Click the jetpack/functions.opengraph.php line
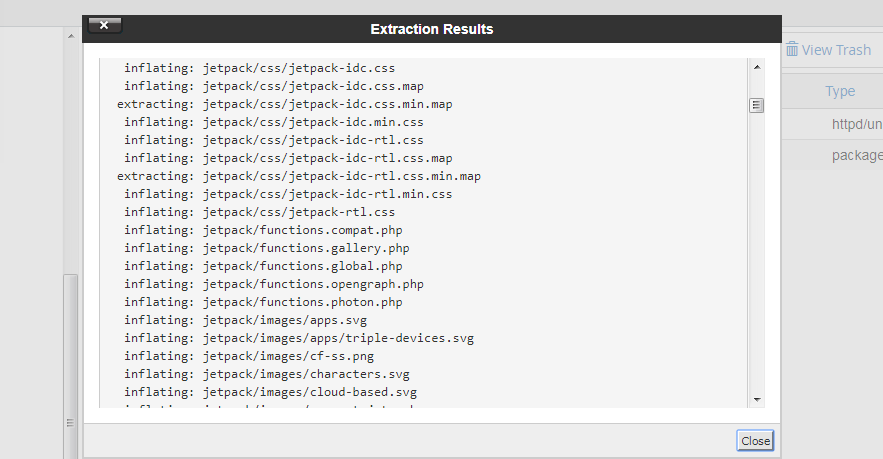 point(313,284)
